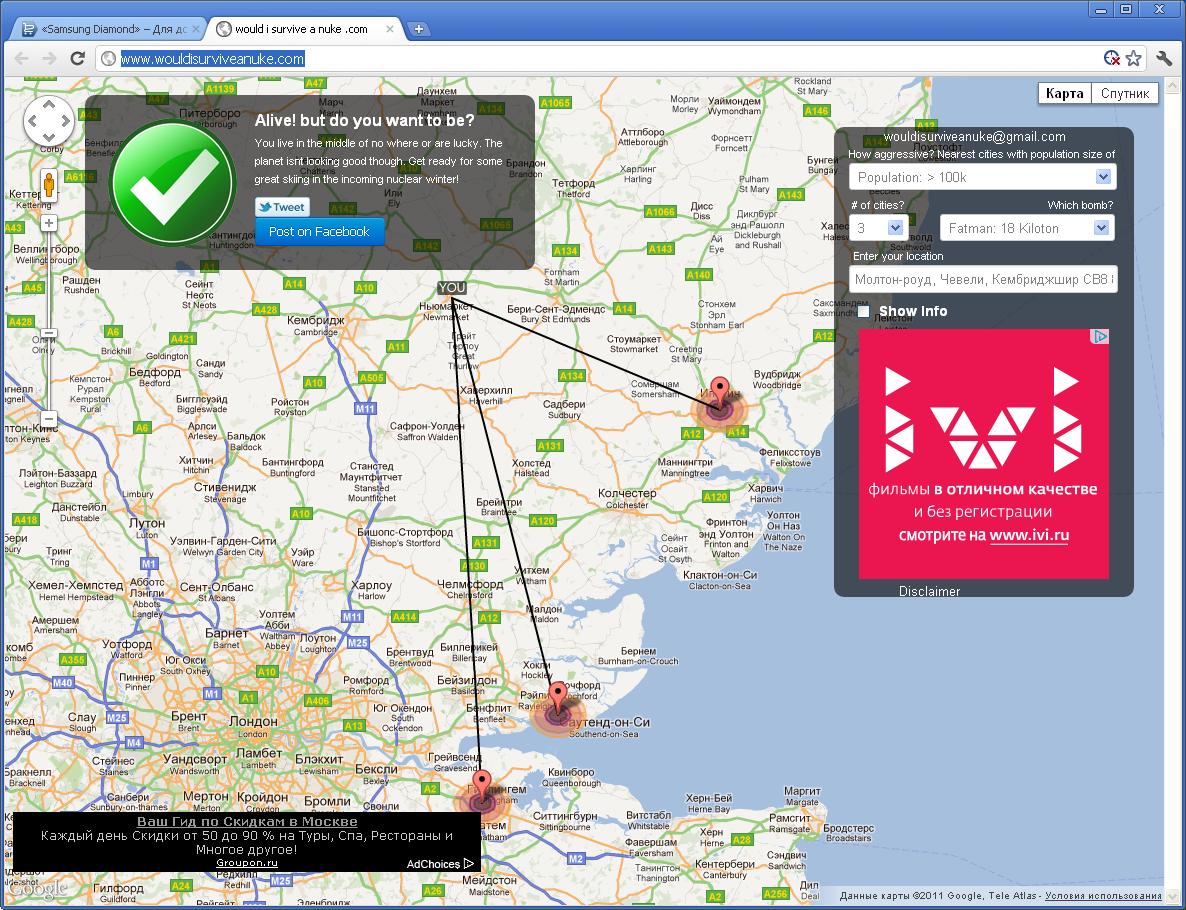The image size is (1186, 910).
Task: Click the Колчестер city label on map
Action: (627, 493)
